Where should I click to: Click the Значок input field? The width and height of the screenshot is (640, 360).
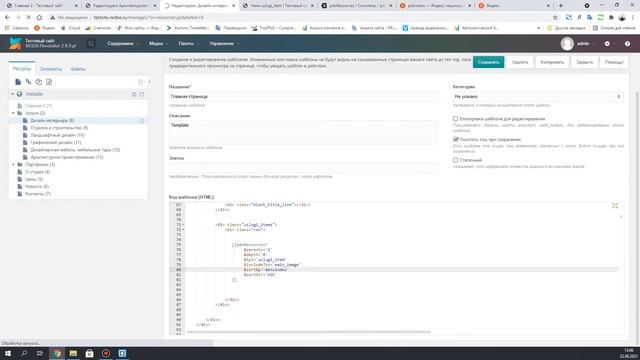click(303, 167)
